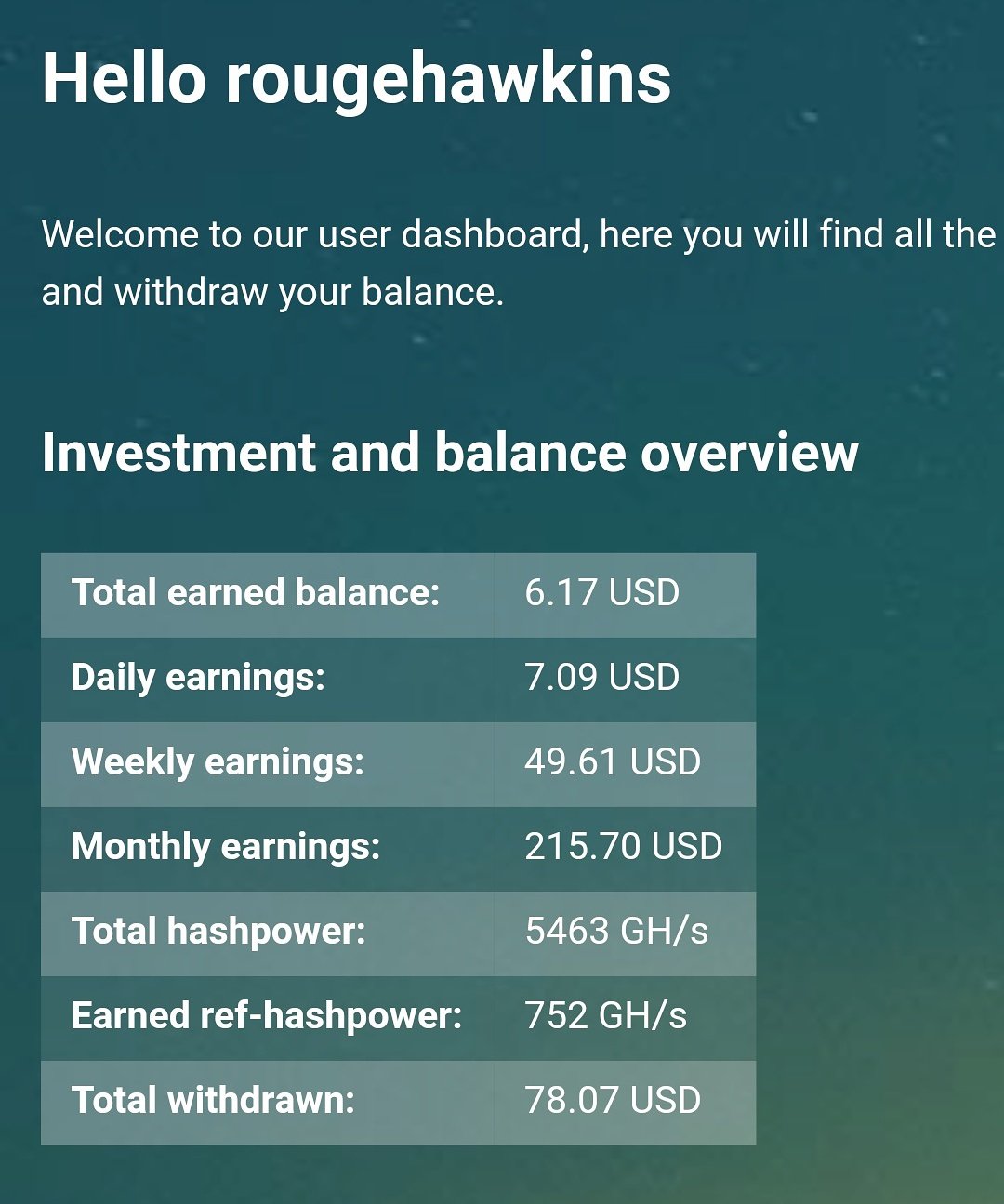This screenshot has width=1004, height=1204.
Task: Select the 'Weekly earnings:' row label
Action: (x=218, y=762)
